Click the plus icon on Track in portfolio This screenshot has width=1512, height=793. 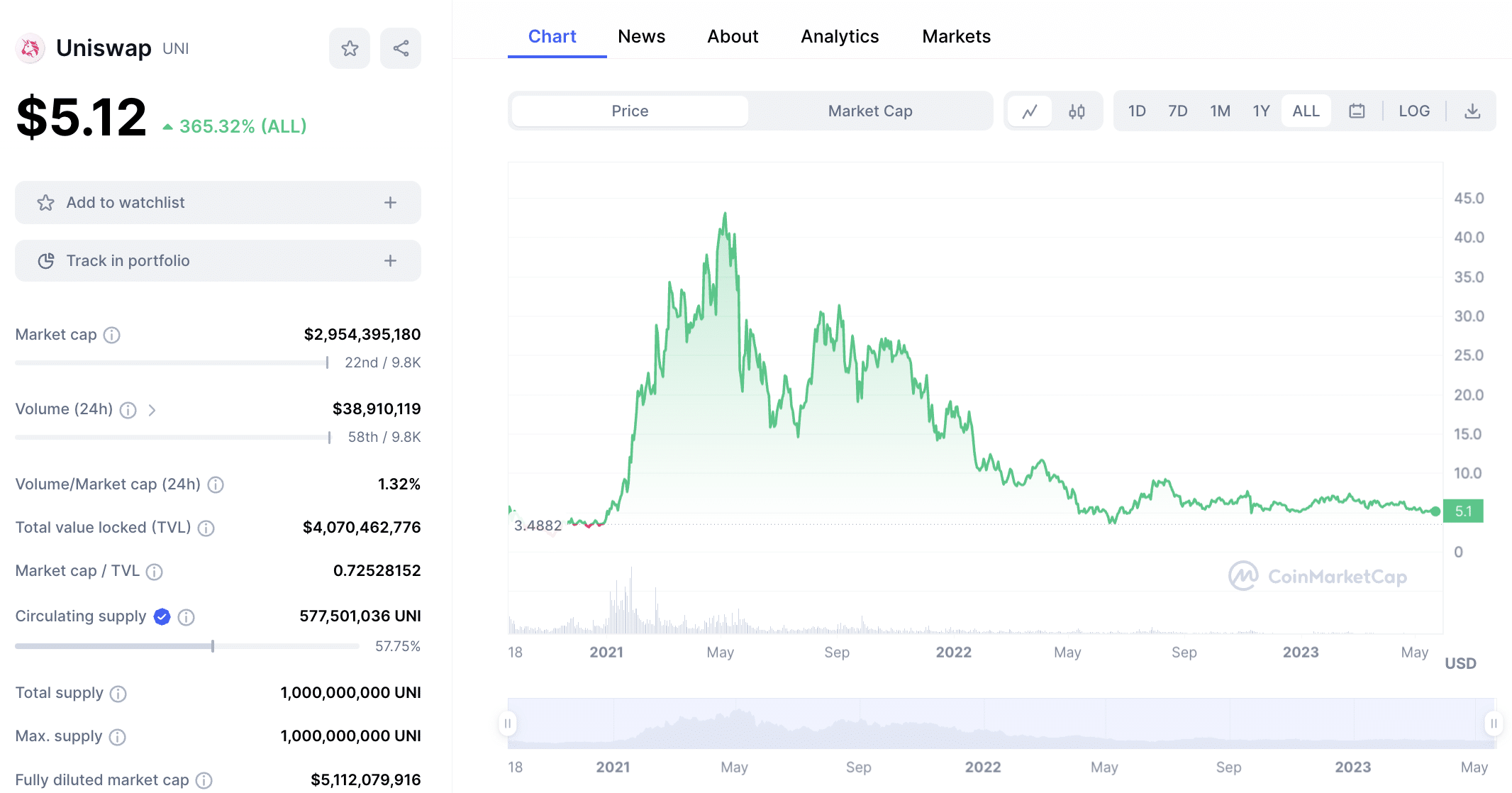(x=390, y=261)
